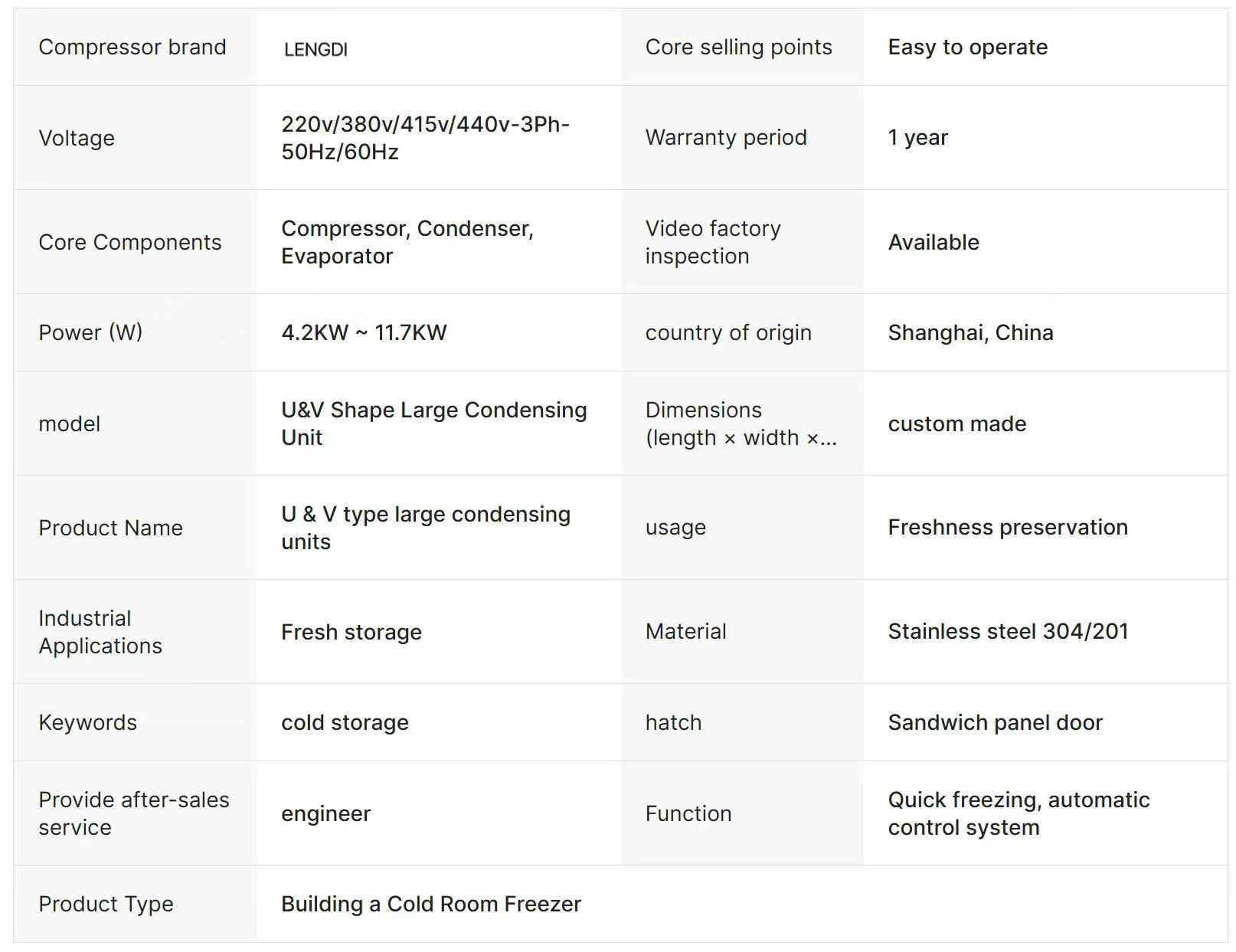Click the 4.2KW ~ 11.7KW power value
Image resolution: width=1236 pixels, height=952 pixels.
point(364,332)
